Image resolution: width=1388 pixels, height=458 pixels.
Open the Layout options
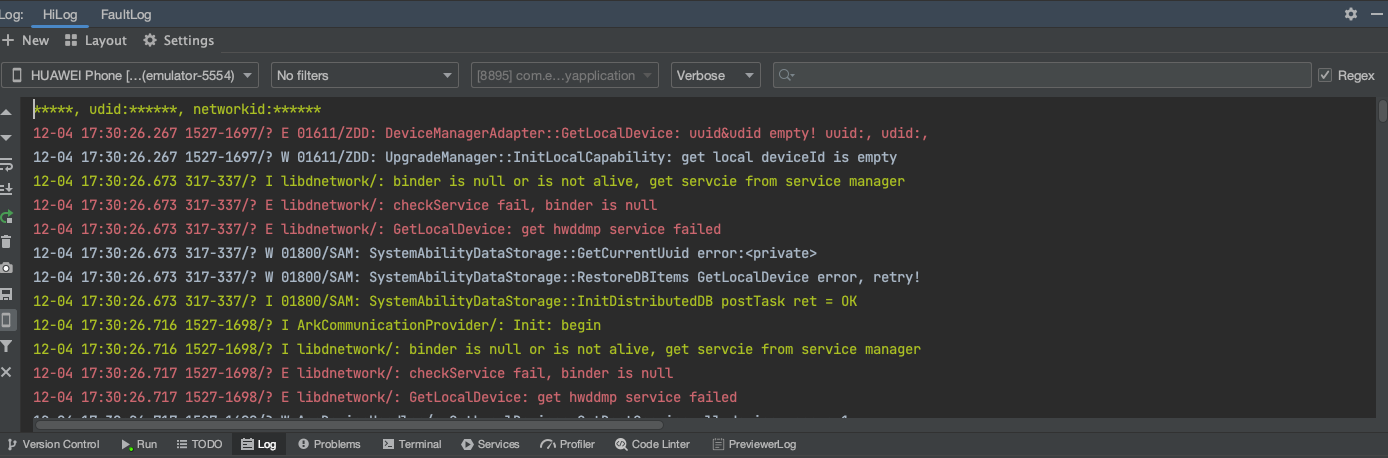pos(95,40)
